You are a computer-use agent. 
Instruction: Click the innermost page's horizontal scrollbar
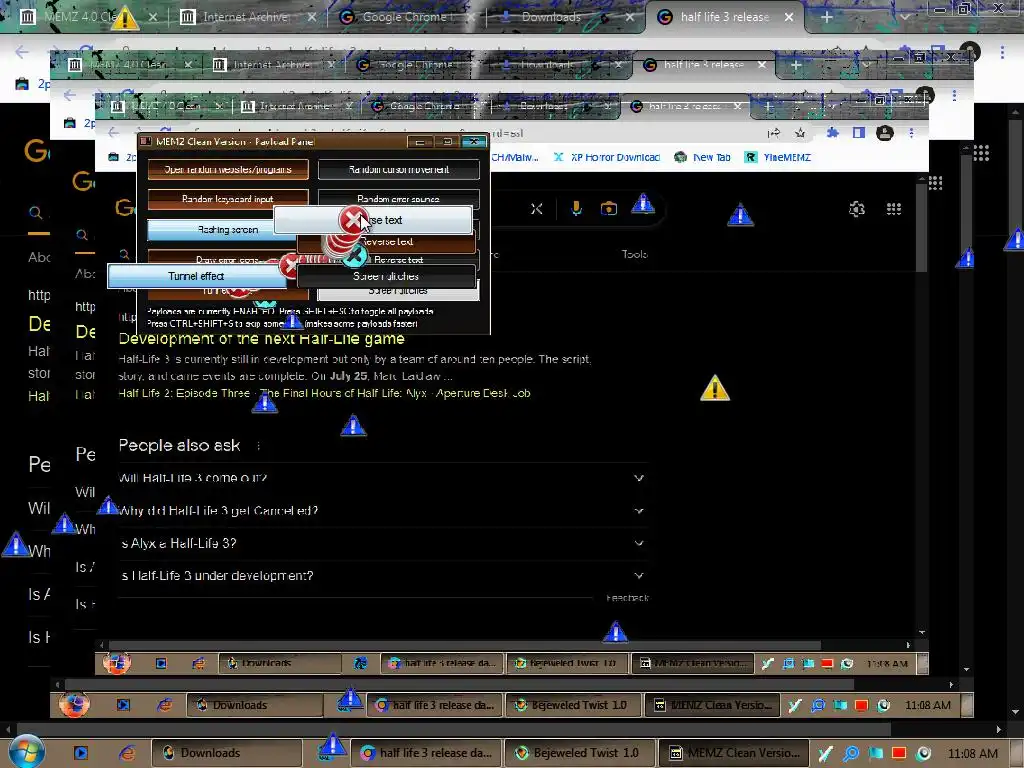(464, 645)
